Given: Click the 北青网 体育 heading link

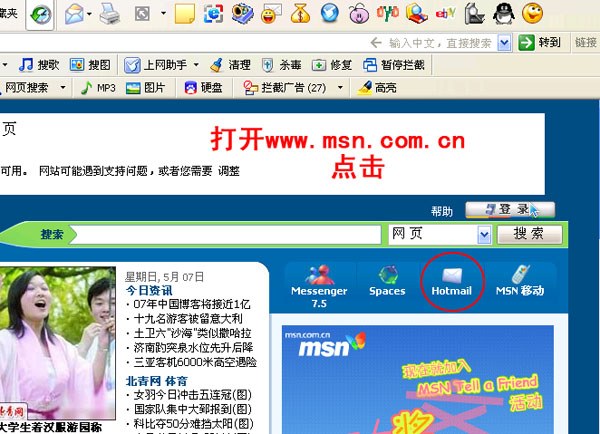Looking at the screenshot, I should tap(157, 381).
